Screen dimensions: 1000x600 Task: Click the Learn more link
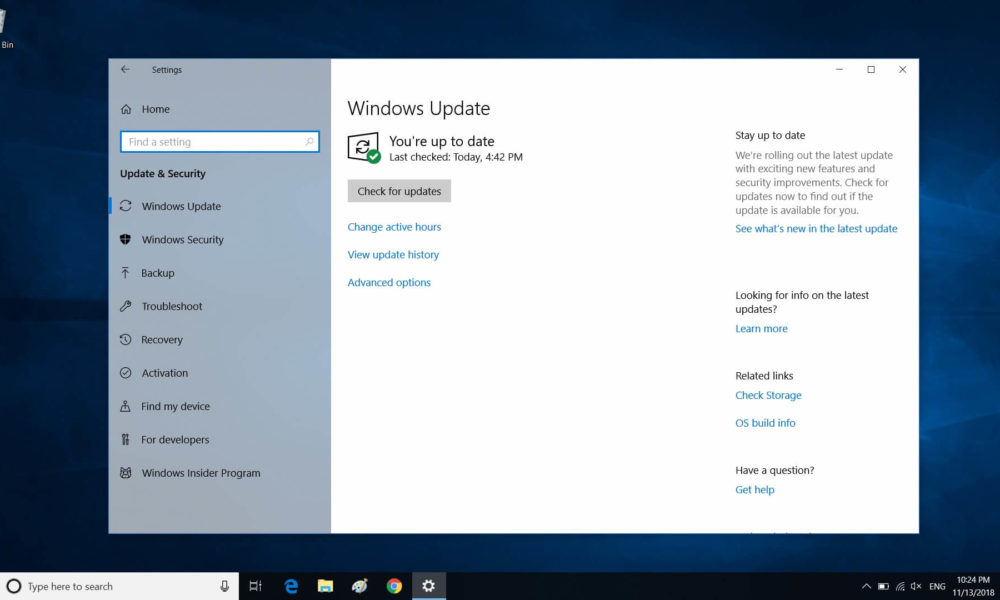761,328
